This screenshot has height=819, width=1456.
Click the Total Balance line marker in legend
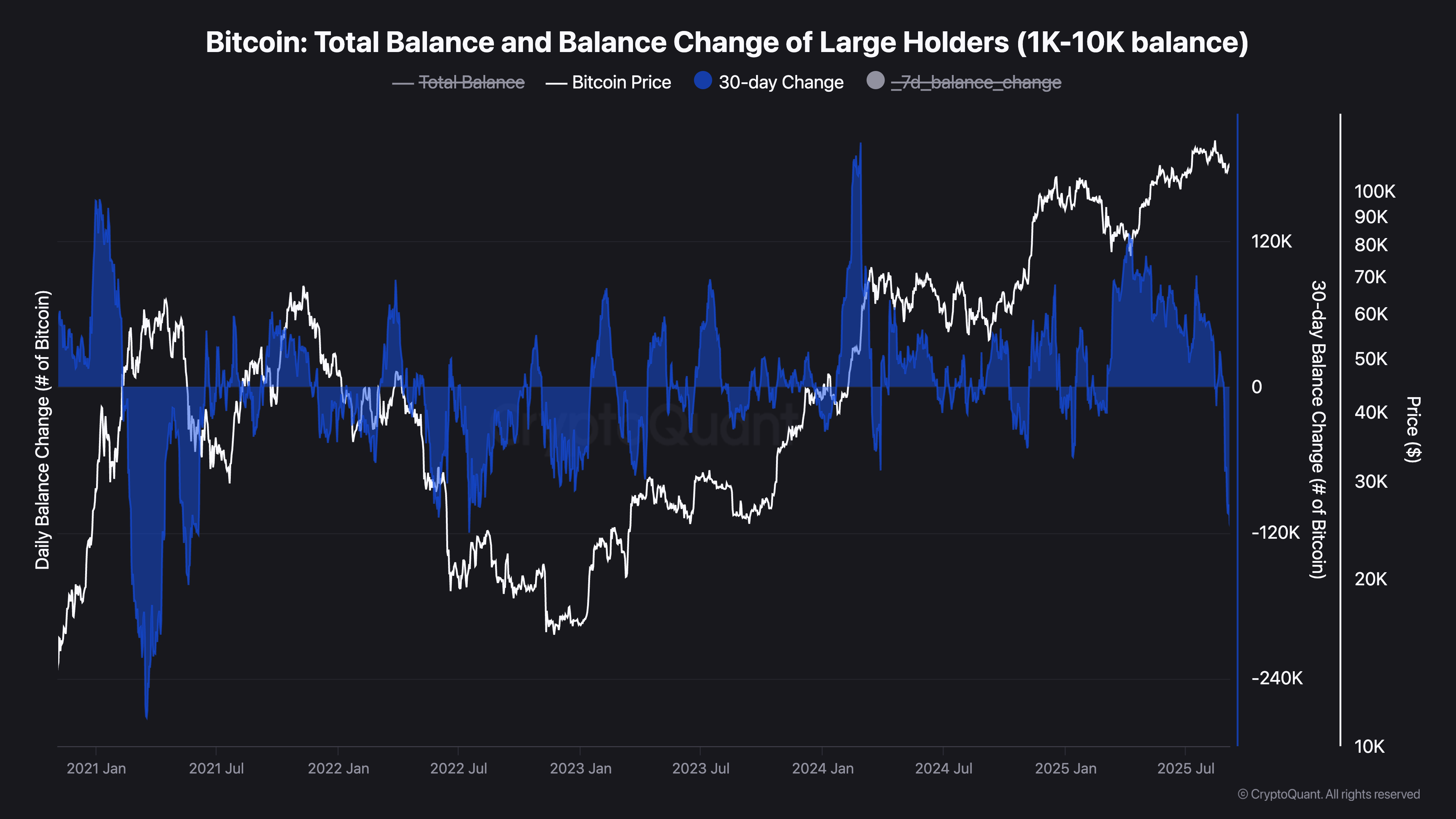[404, 83]
